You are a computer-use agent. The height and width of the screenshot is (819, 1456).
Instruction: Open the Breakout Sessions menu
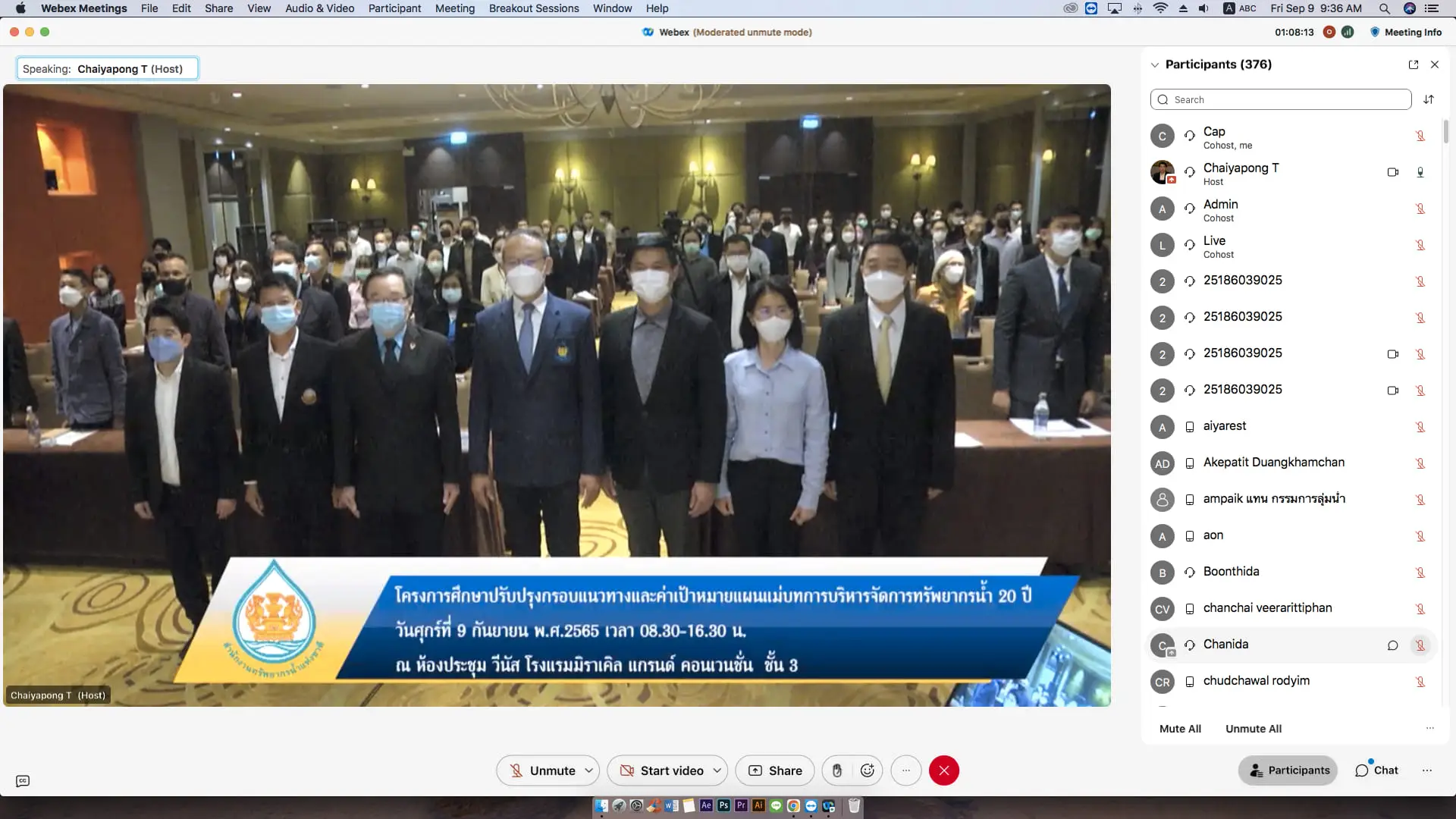click(x=533, y=8)
